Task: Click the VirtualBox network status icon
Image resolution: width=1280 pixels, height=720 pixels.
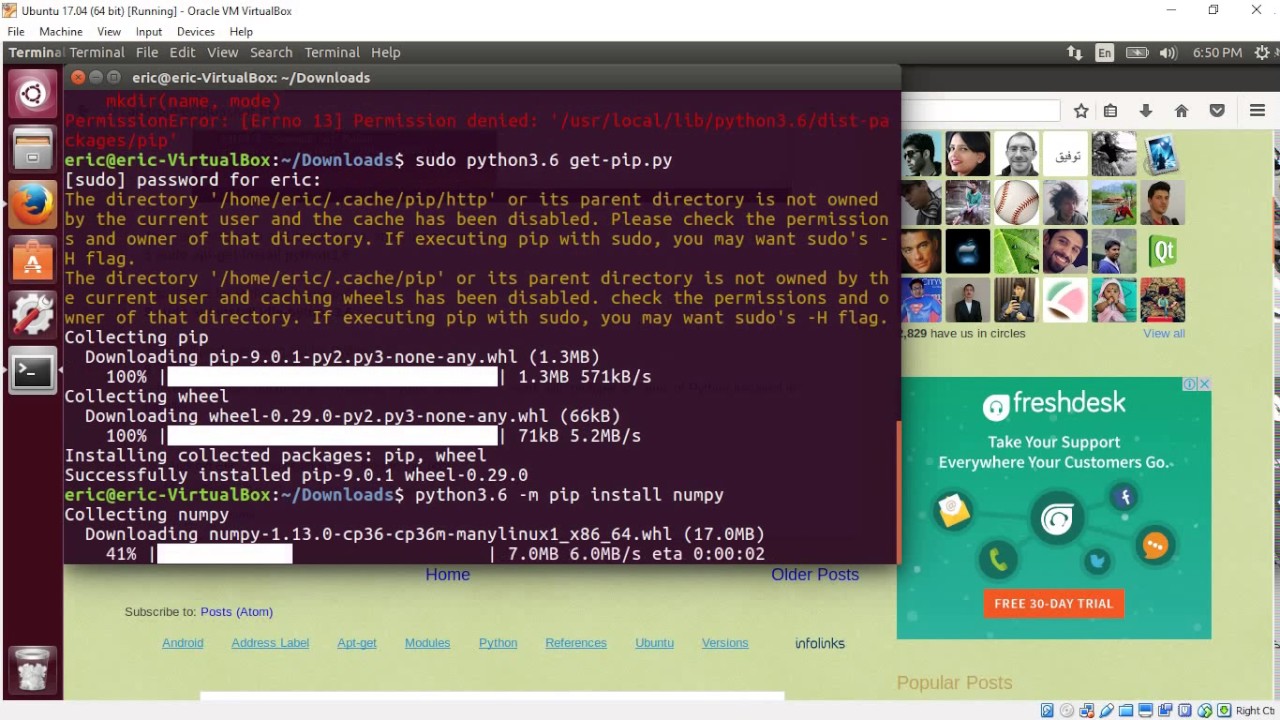Action: click(x=1085, y=711)
